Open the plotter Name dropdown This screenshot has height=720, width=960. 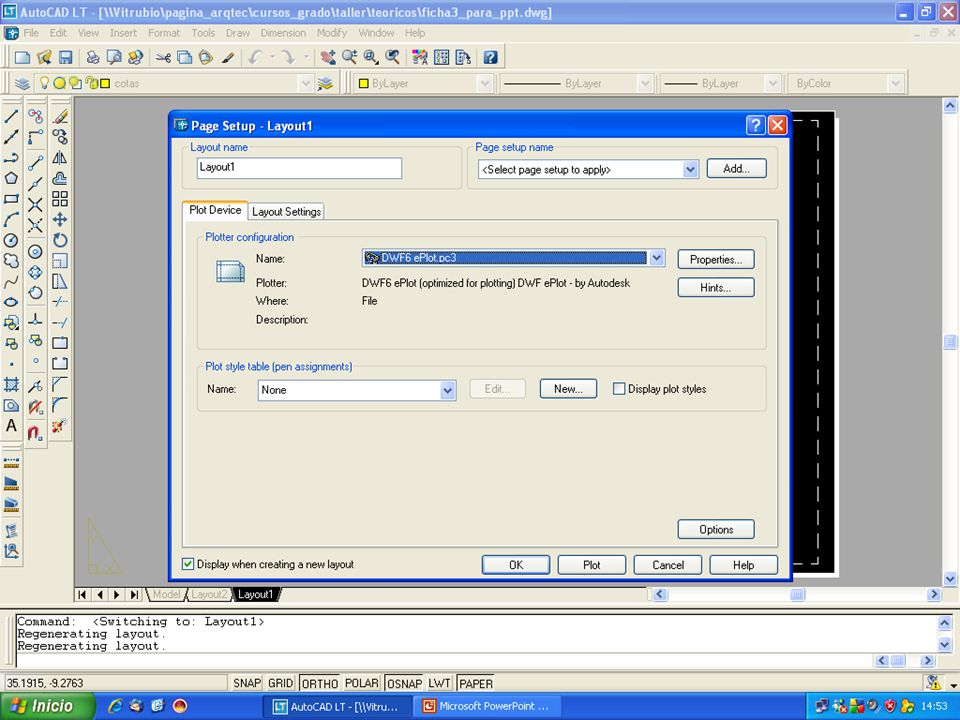point(656,258)
